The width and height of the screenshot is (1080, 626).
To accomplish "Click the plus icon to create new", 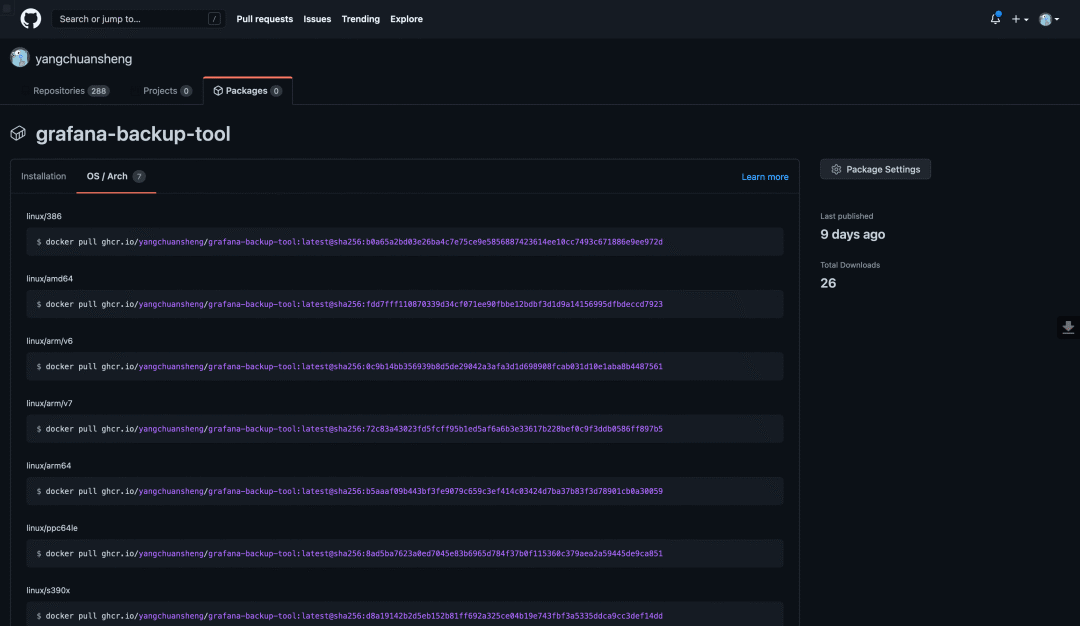I will tap(1014, 18).
